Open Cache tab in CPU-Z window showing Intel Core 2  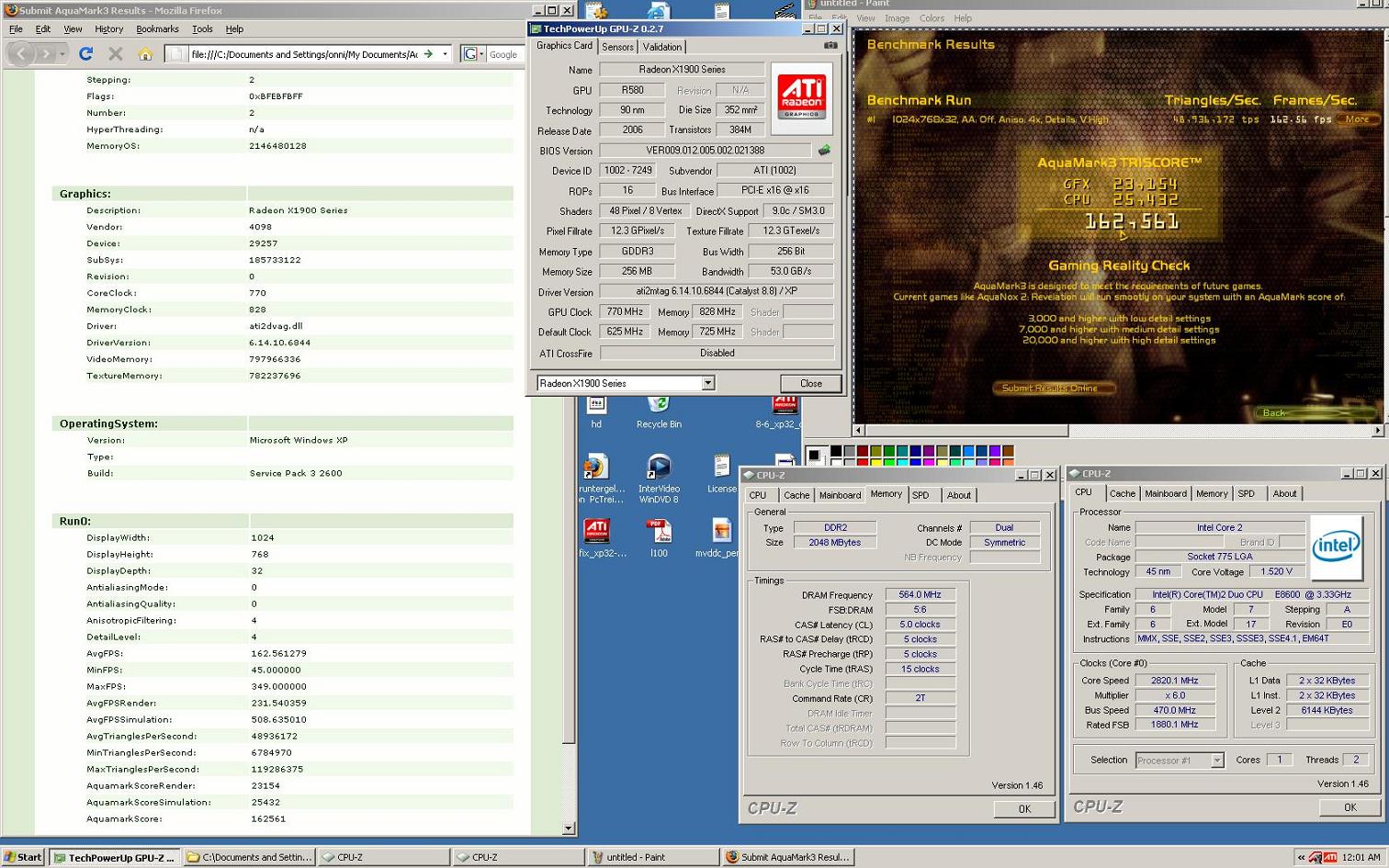pos(1122,493)
